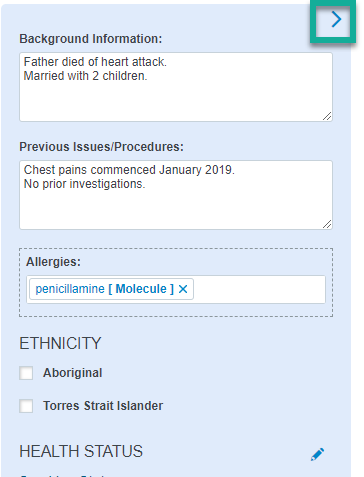Click inside the Background Information text box
Viewport: 364px width, 477px height.
point(176,87)
